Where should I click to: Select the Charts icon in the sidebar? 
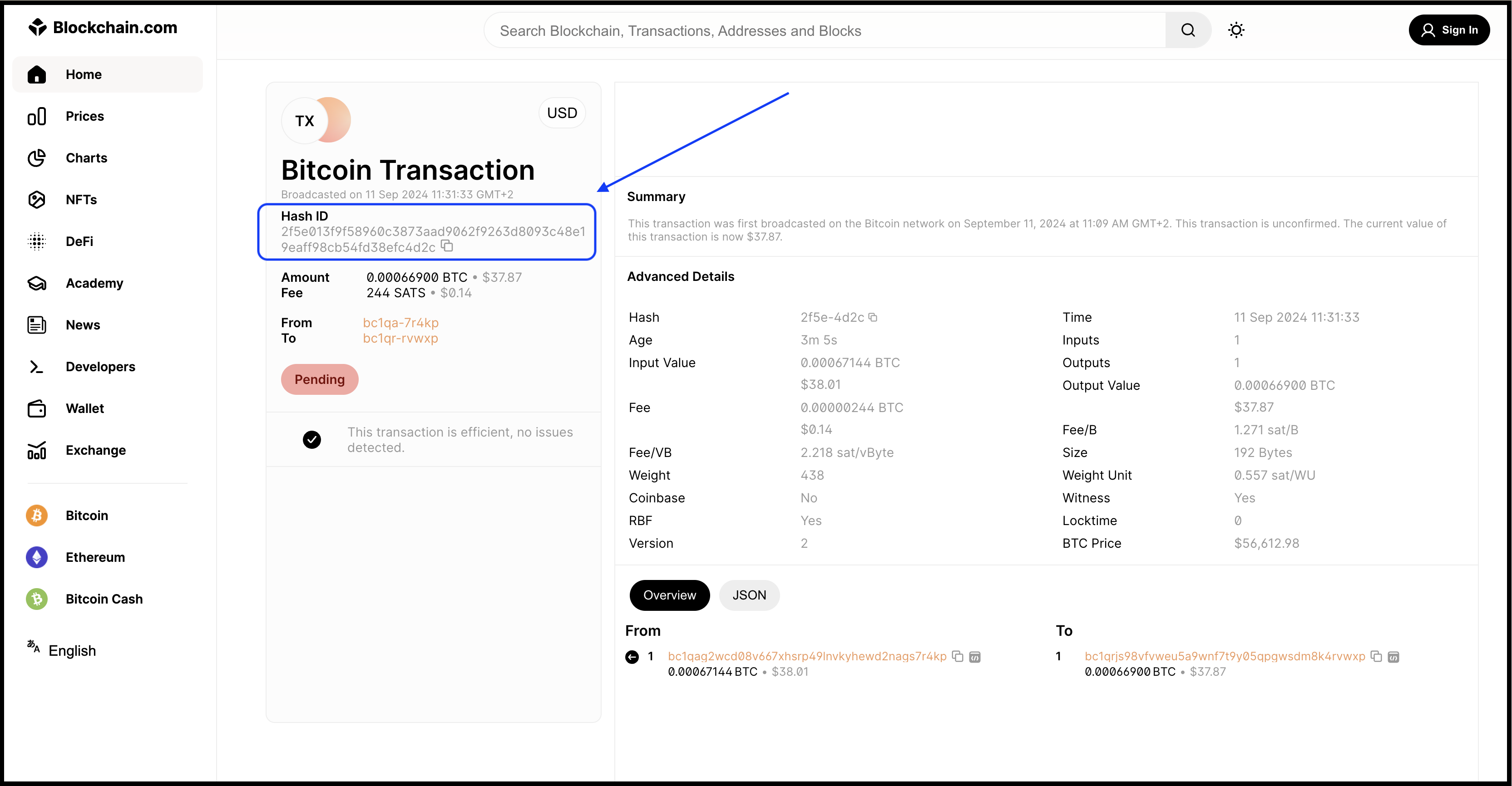click(x=36, y=158)
